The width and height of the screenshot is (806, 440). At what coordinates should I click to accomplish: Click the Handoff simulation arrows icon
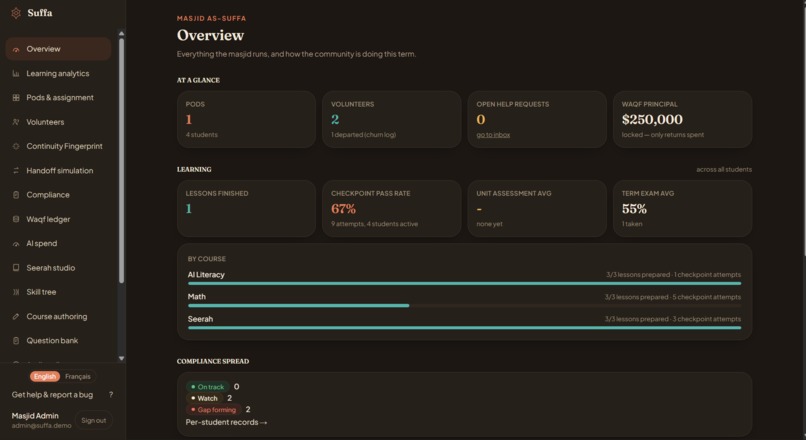[x=16, y=171]
